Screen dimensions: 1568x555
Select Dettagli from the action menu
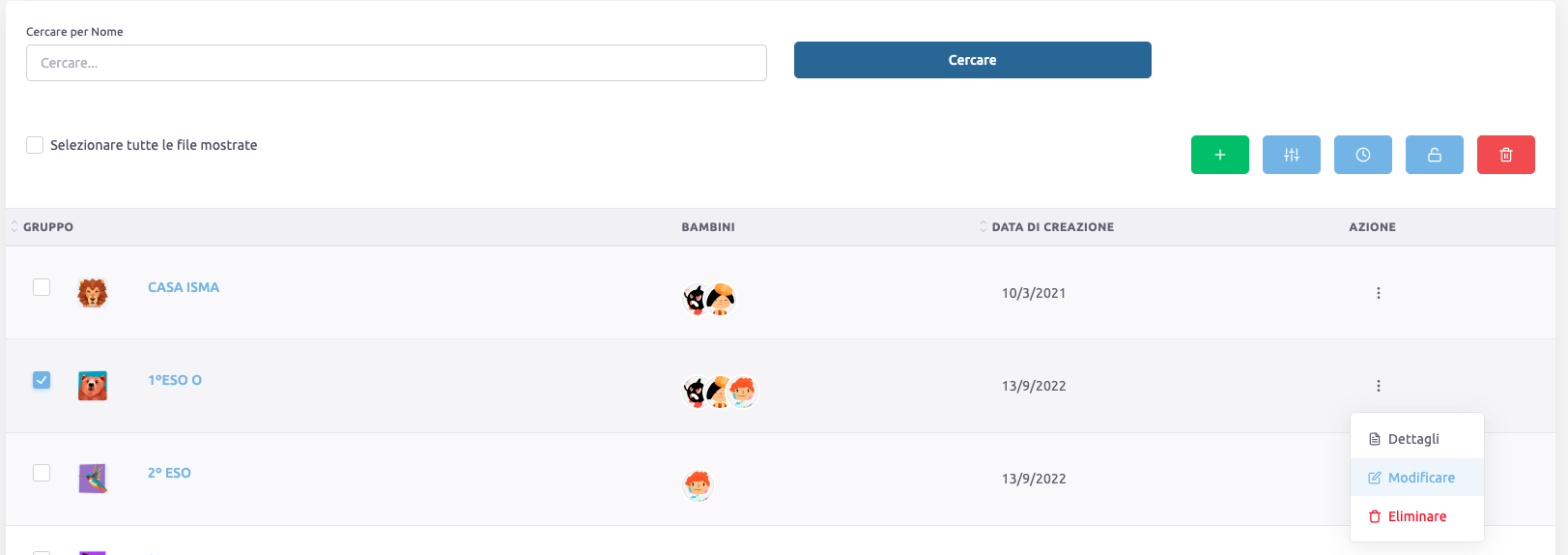(1413, 439)
